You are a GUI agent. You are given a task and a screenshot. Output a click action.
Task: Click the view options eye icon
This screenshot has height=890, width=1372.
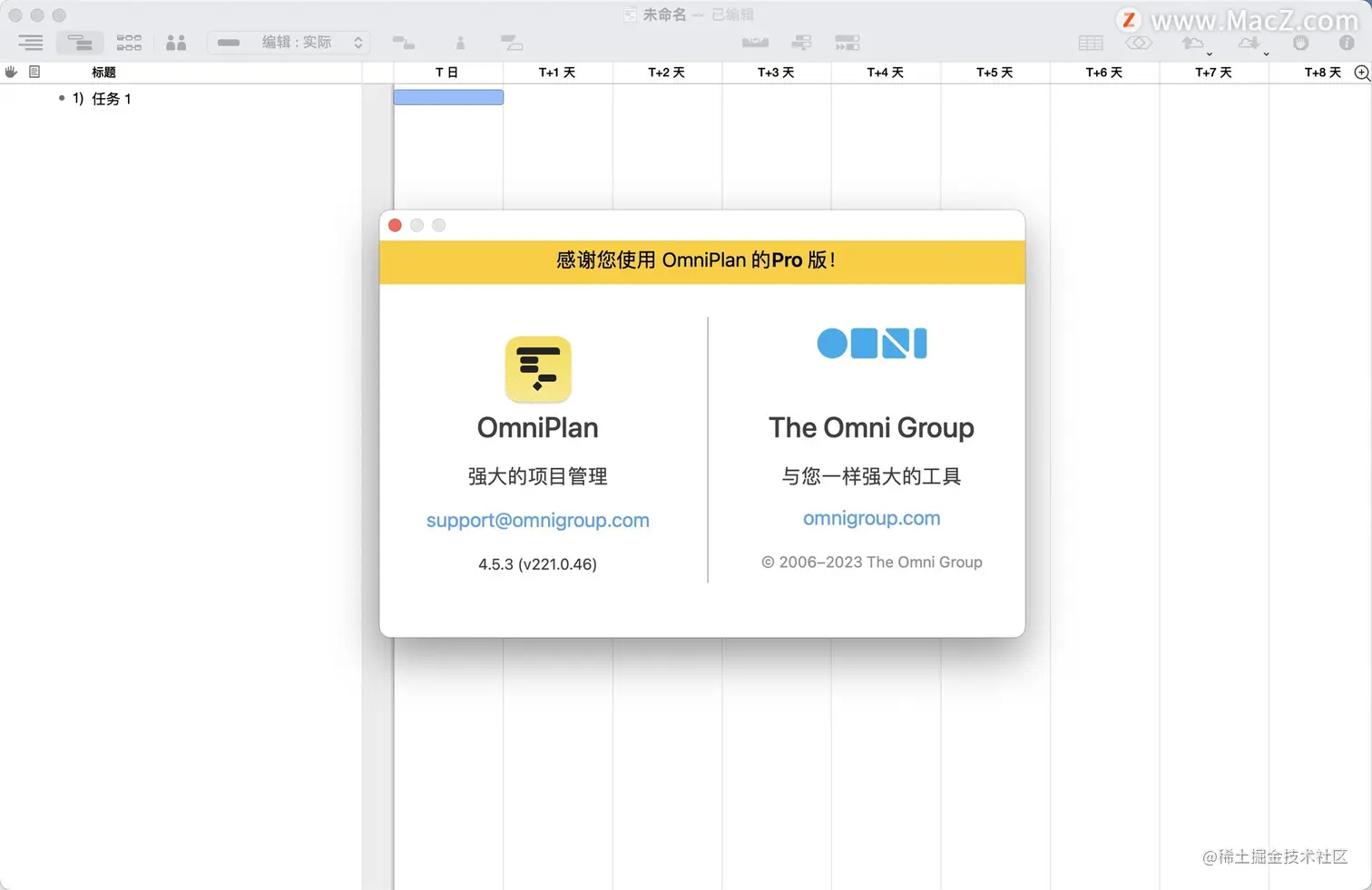pyautogui.click(x=1139, y=43)
